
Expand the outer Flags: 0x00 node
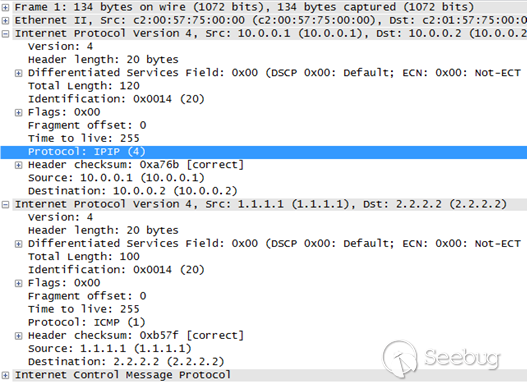[19, 113]
